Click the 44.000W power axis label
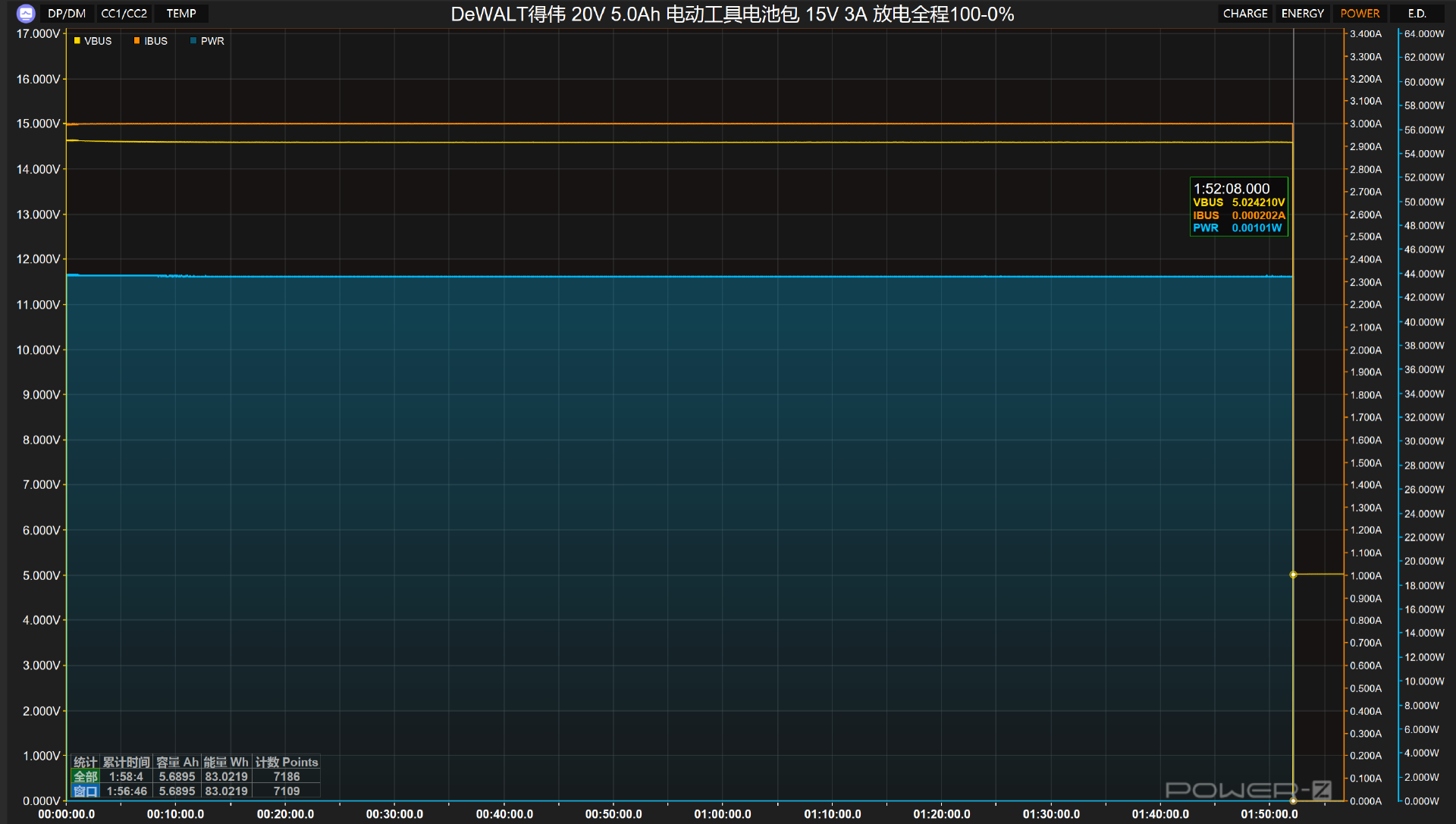Screen dimensions: 1456x824 (x=1424, y=274)
